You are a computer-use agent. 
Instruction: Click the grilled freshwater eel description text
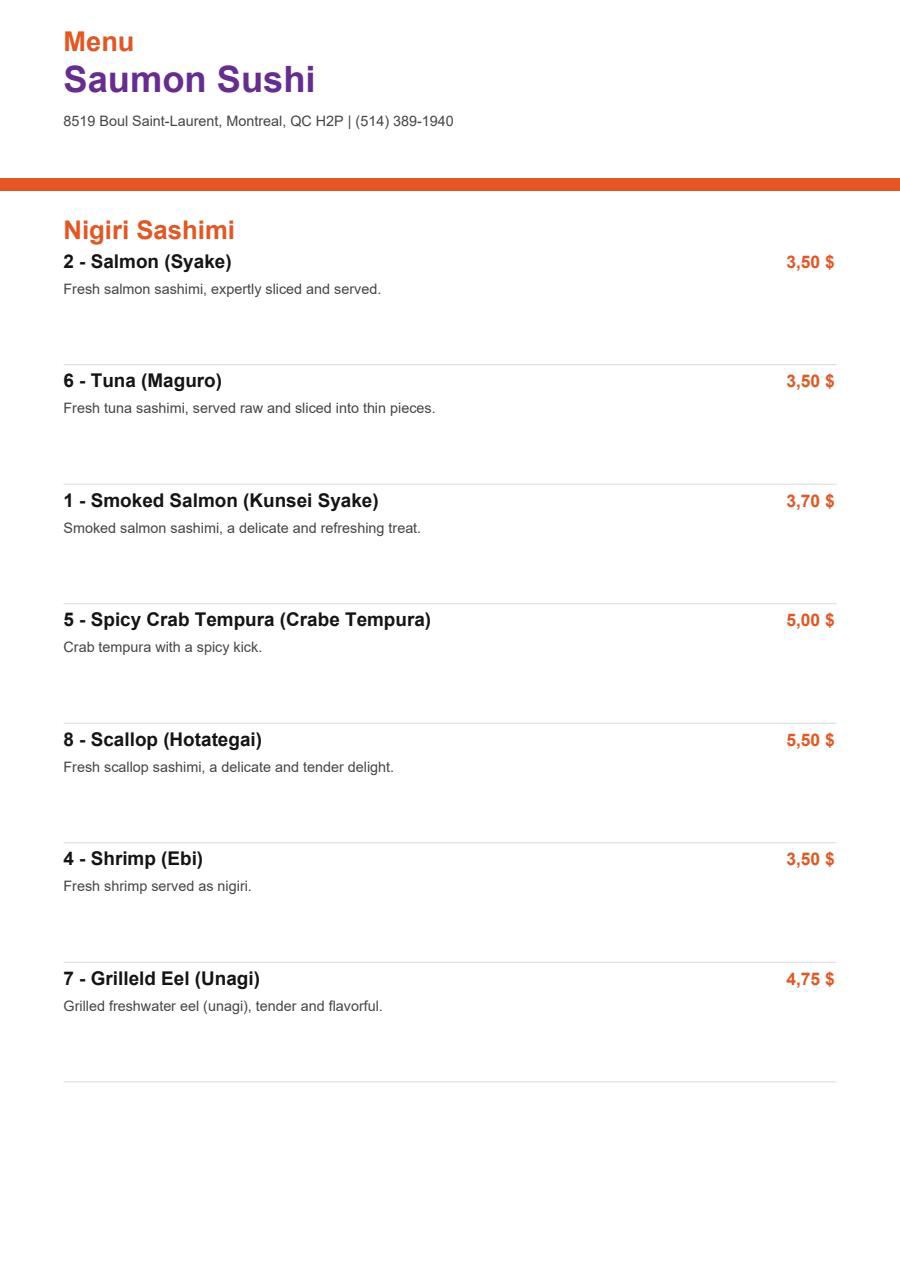(223, 1006)
